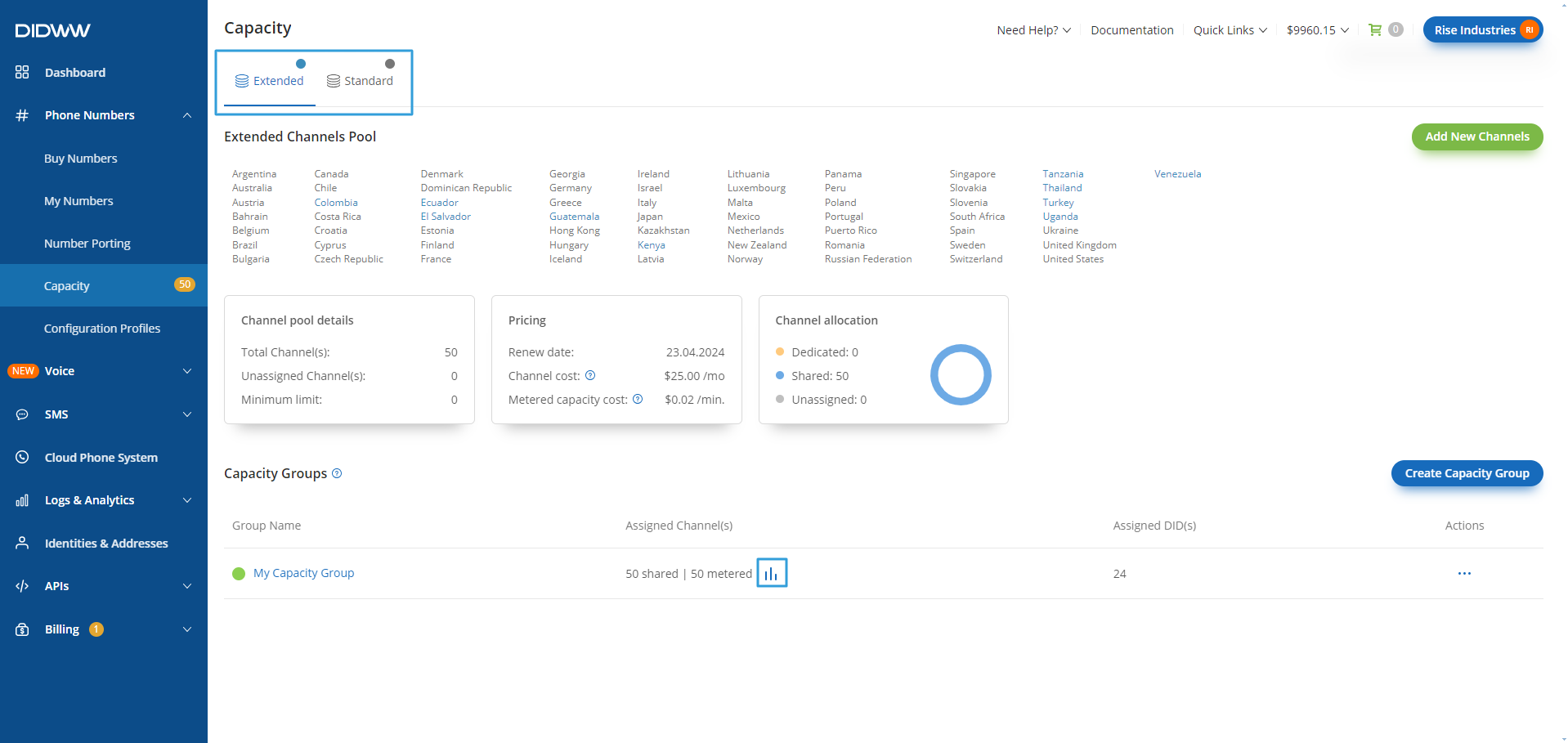Click the Rise Industries account button

click(1483, 29)
